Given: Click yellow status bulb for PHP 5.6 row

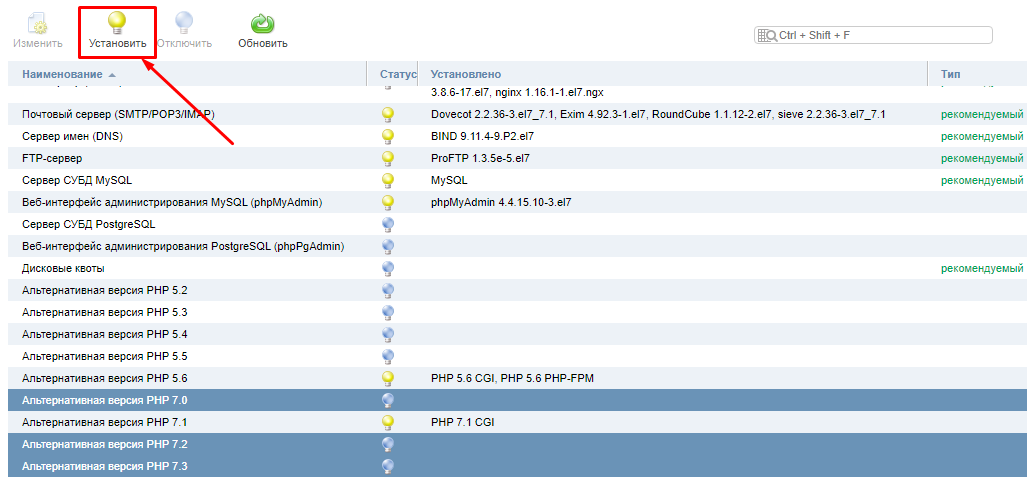Looking at the screenshot, I should point(388,379).
